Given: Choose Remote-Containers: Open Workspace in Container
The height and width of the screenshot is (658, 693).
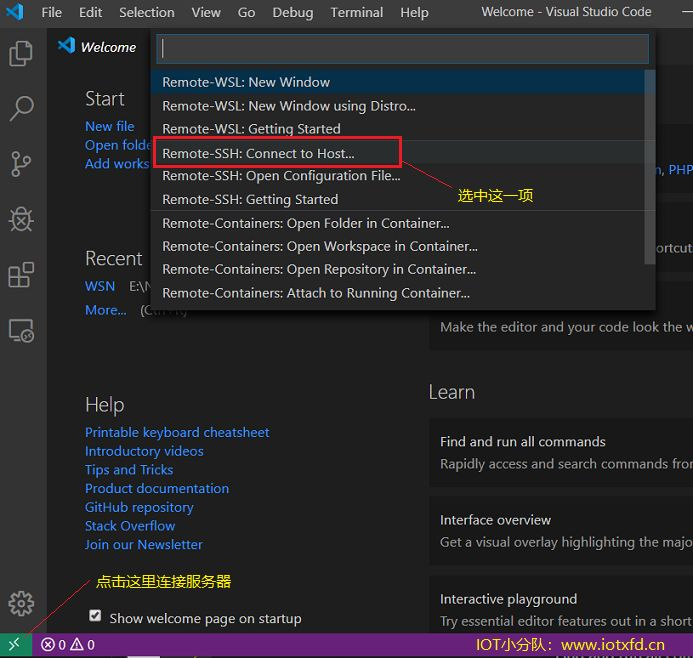Looking at the screenshot, I should (x=398, y=246).
